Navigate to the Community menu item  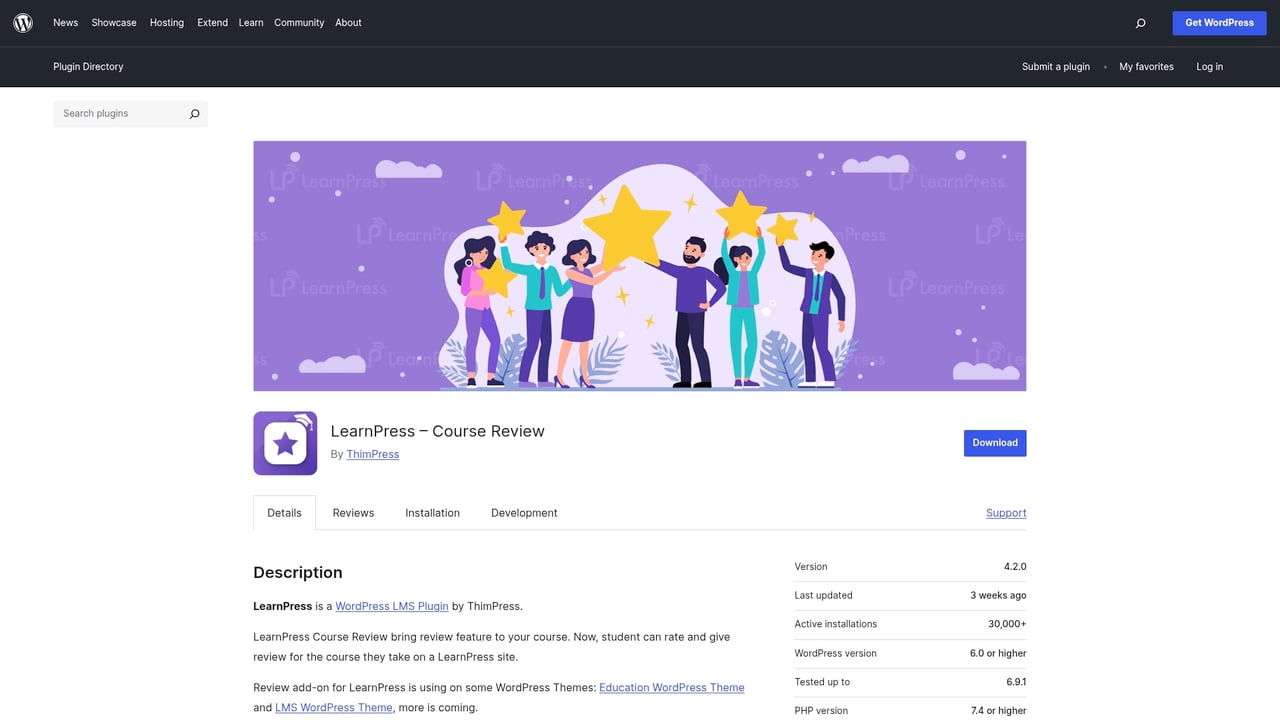tap(299, 22)
